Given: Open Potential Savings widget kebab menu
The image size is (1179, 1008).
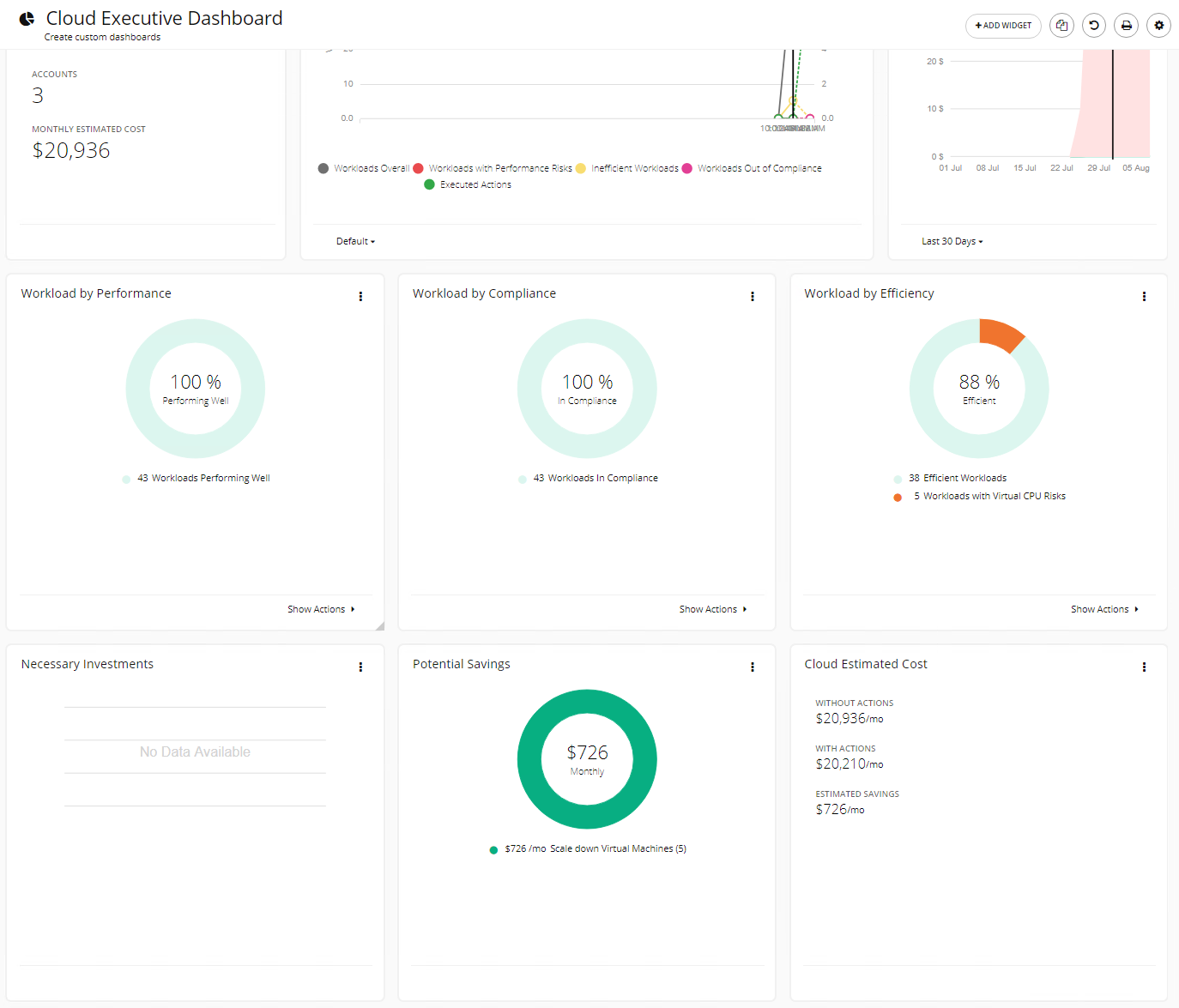Looking at the screenshot, I should pyautogui.click(x=753, y=667).
